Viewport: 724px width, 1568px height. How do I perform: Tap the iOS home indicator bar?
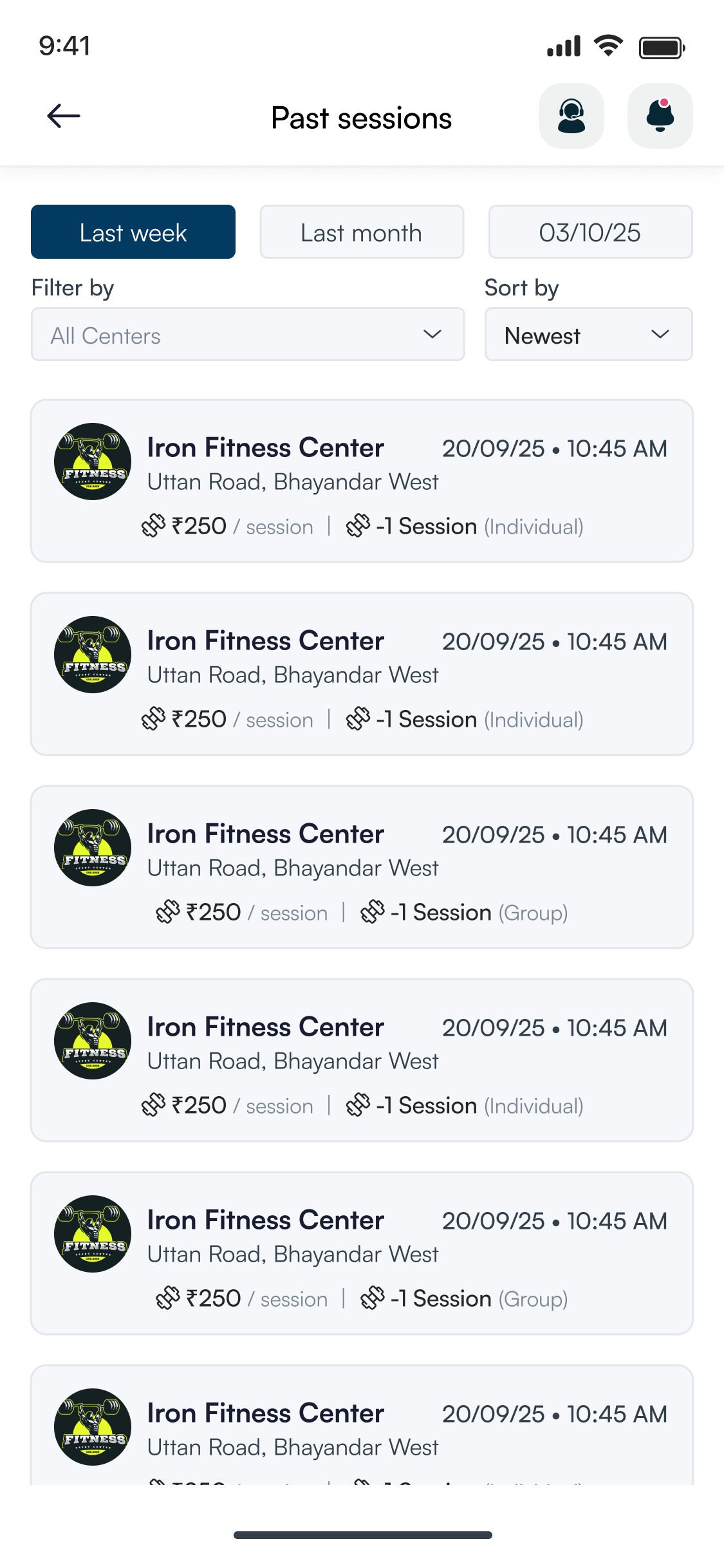[362, 1535]
